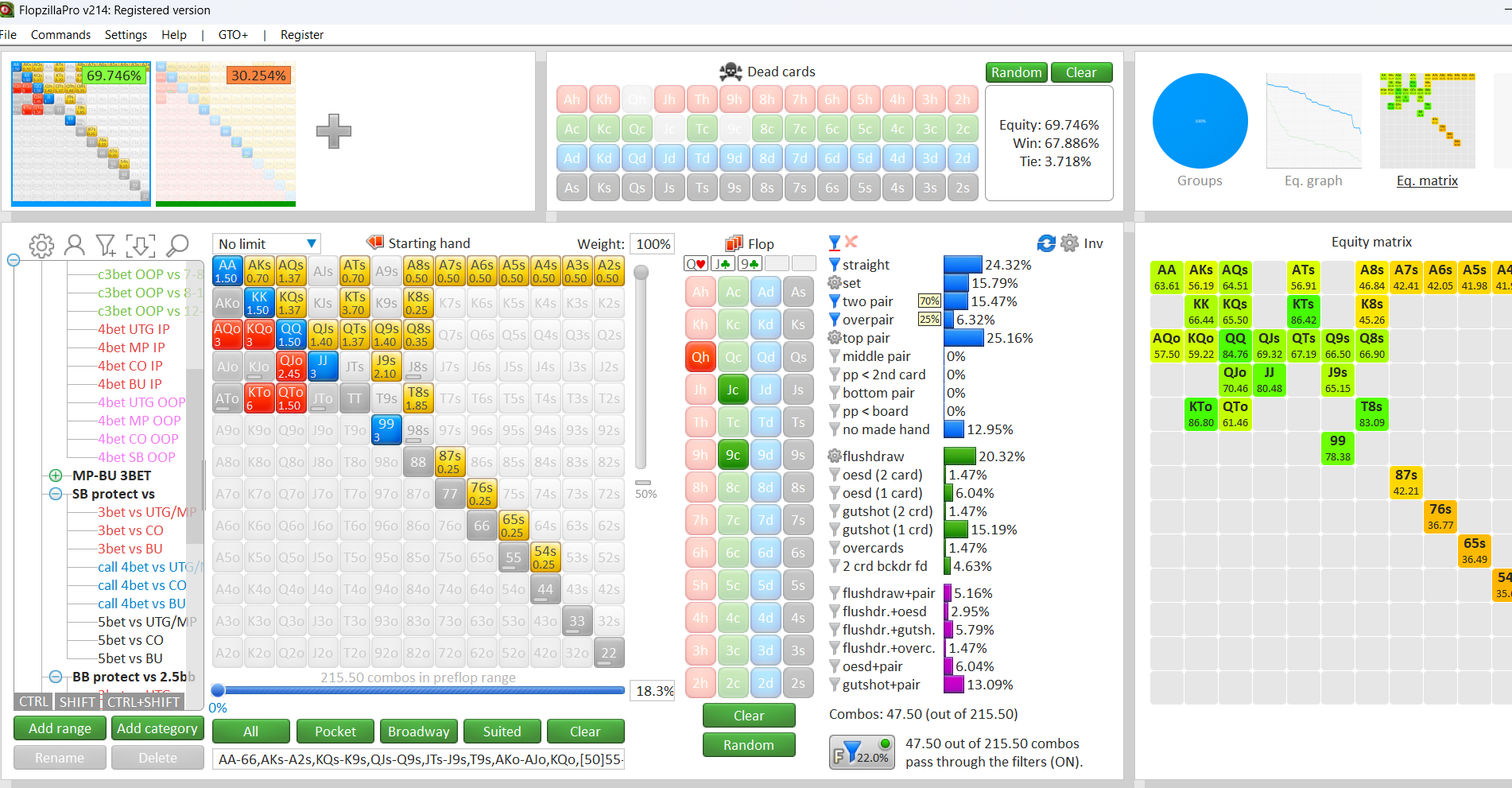Toggle the bottom pair filter funnel
This screenshot has height=788, width=1512.
coord(835,393)
